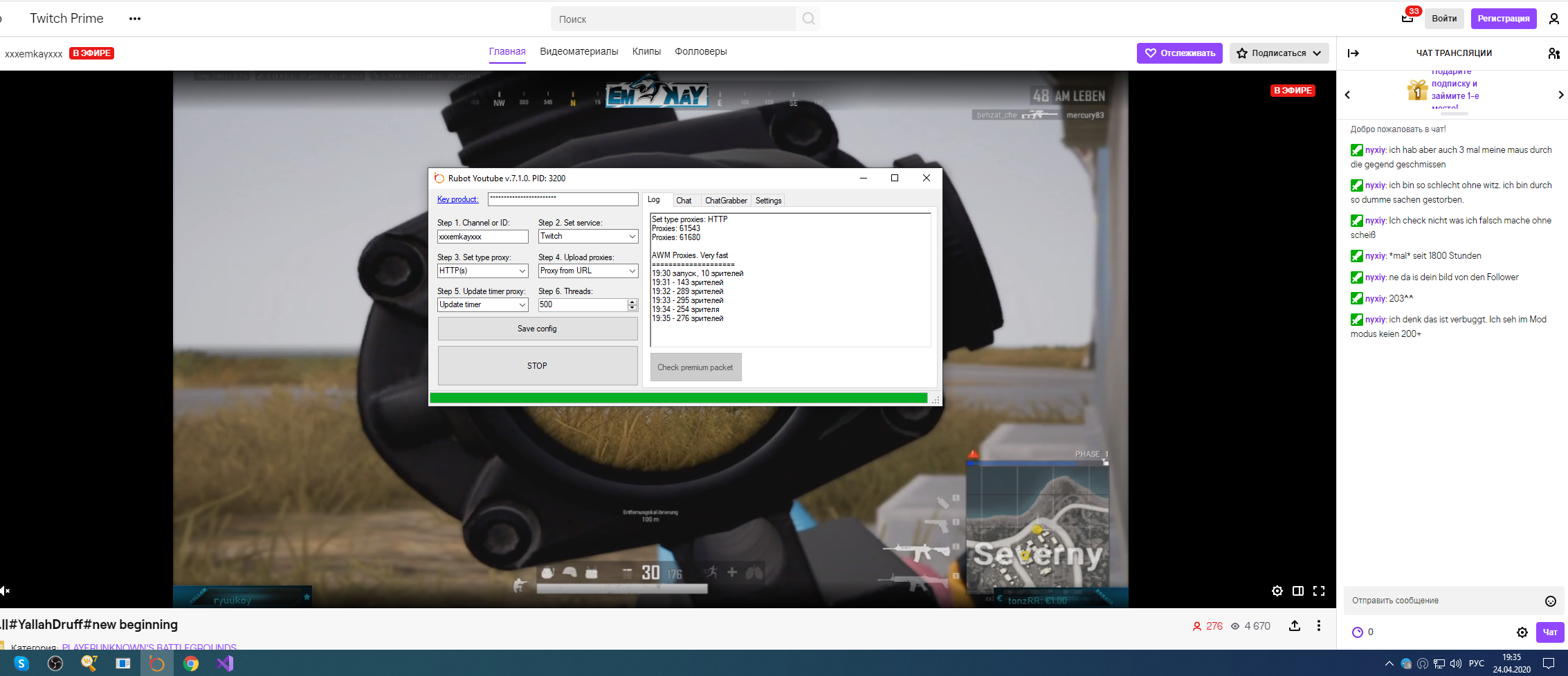This screenshot has width=1568, height=676.
Task: Open the chat community users list icon
Action: click(1553, 53)
